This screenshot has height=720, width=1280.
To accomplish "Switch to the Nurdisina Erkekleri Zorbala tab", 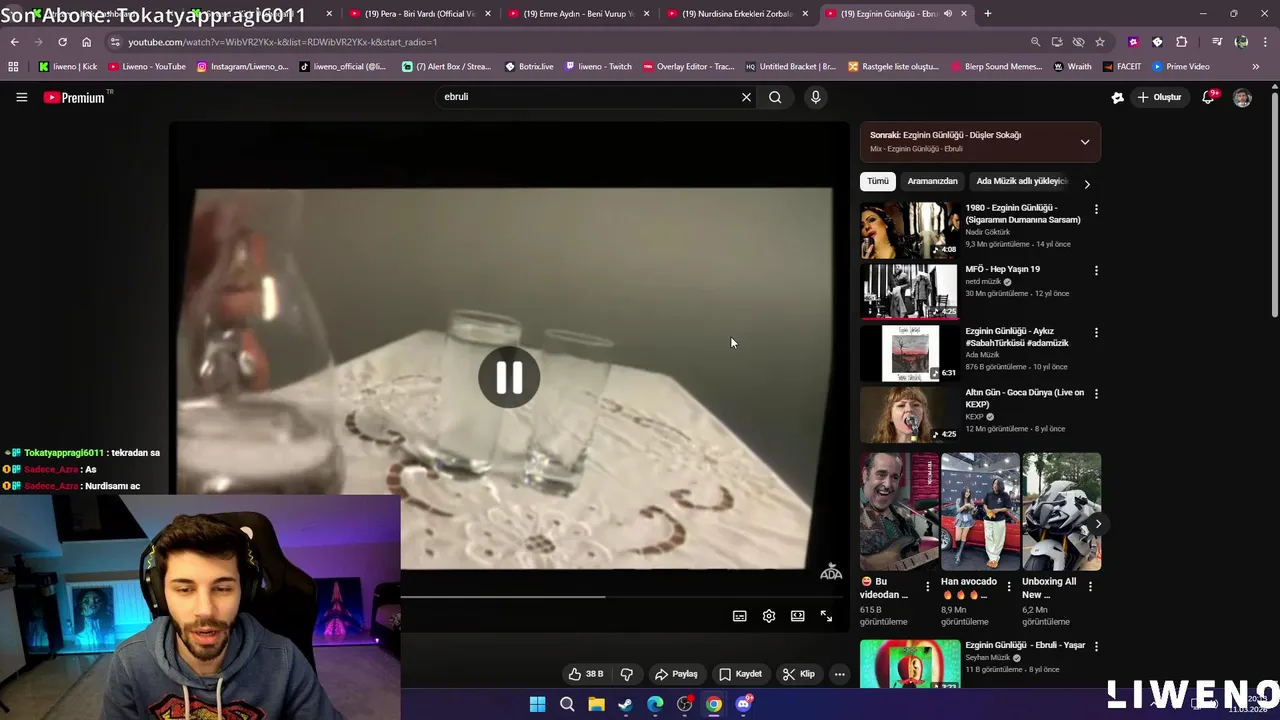I will coord(738,14).
